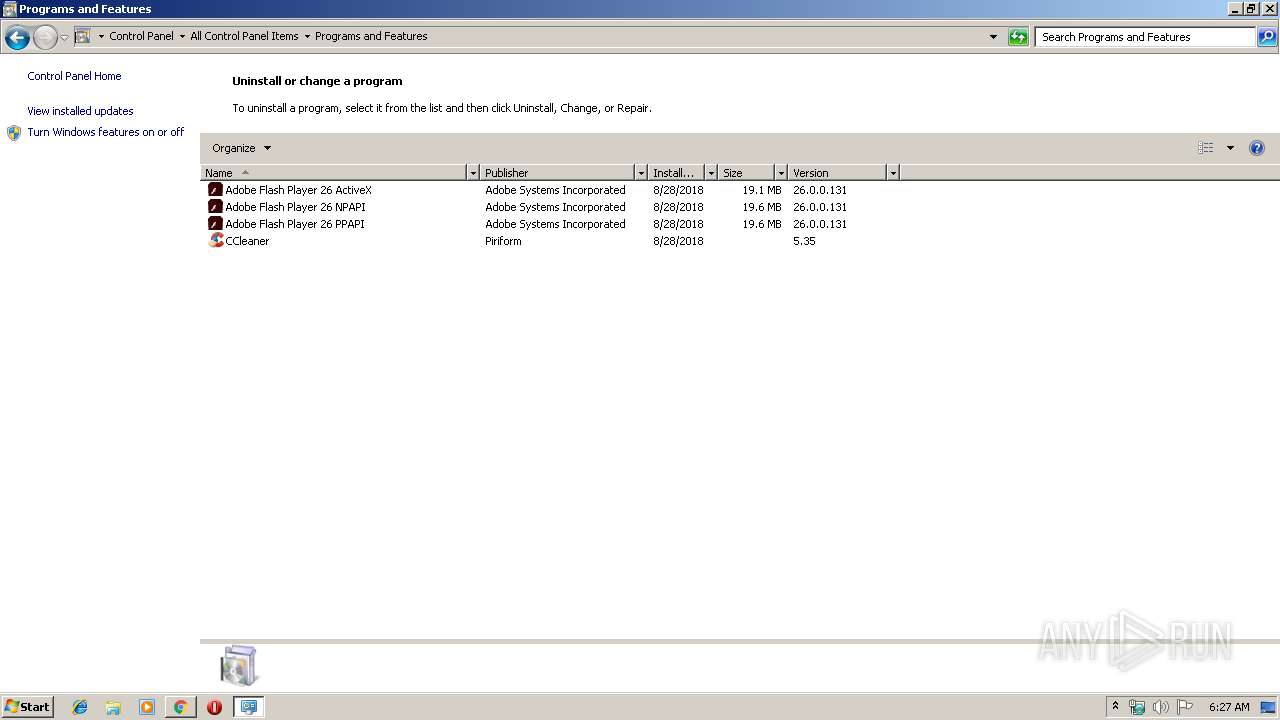1280x720 pixels.
Task: Open Action Center flag tray icon
Action: (x=1184, y=707)
